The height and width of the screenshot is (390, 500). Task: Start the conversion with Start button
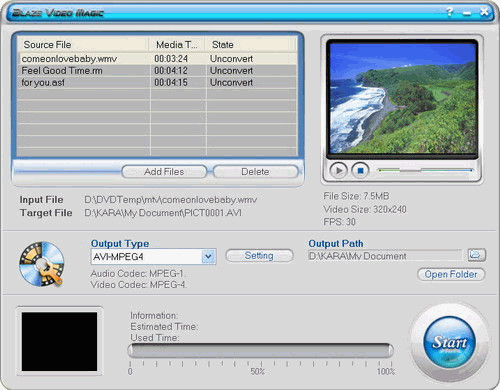tap(449, 342)
